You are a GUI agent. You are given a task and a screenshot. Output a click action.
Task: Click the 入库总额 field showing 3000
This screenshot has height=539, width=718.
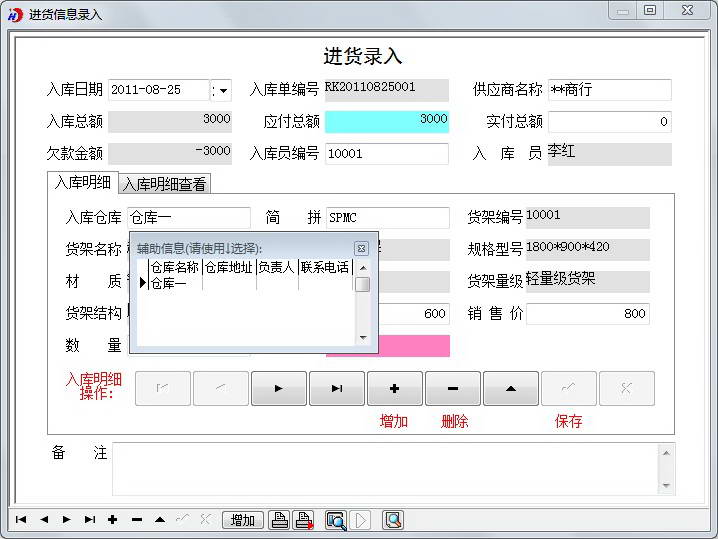170,122
